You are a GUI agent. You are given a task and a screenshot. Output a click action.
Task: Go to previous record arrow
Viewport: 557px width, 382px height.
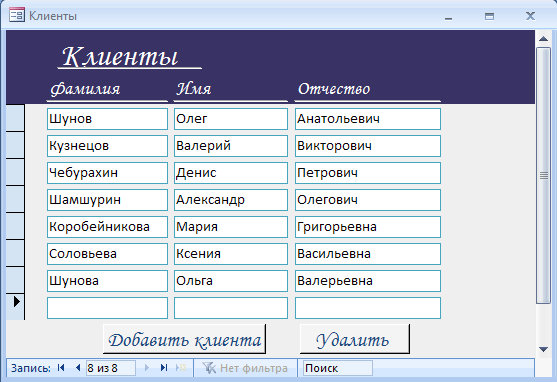78,368
